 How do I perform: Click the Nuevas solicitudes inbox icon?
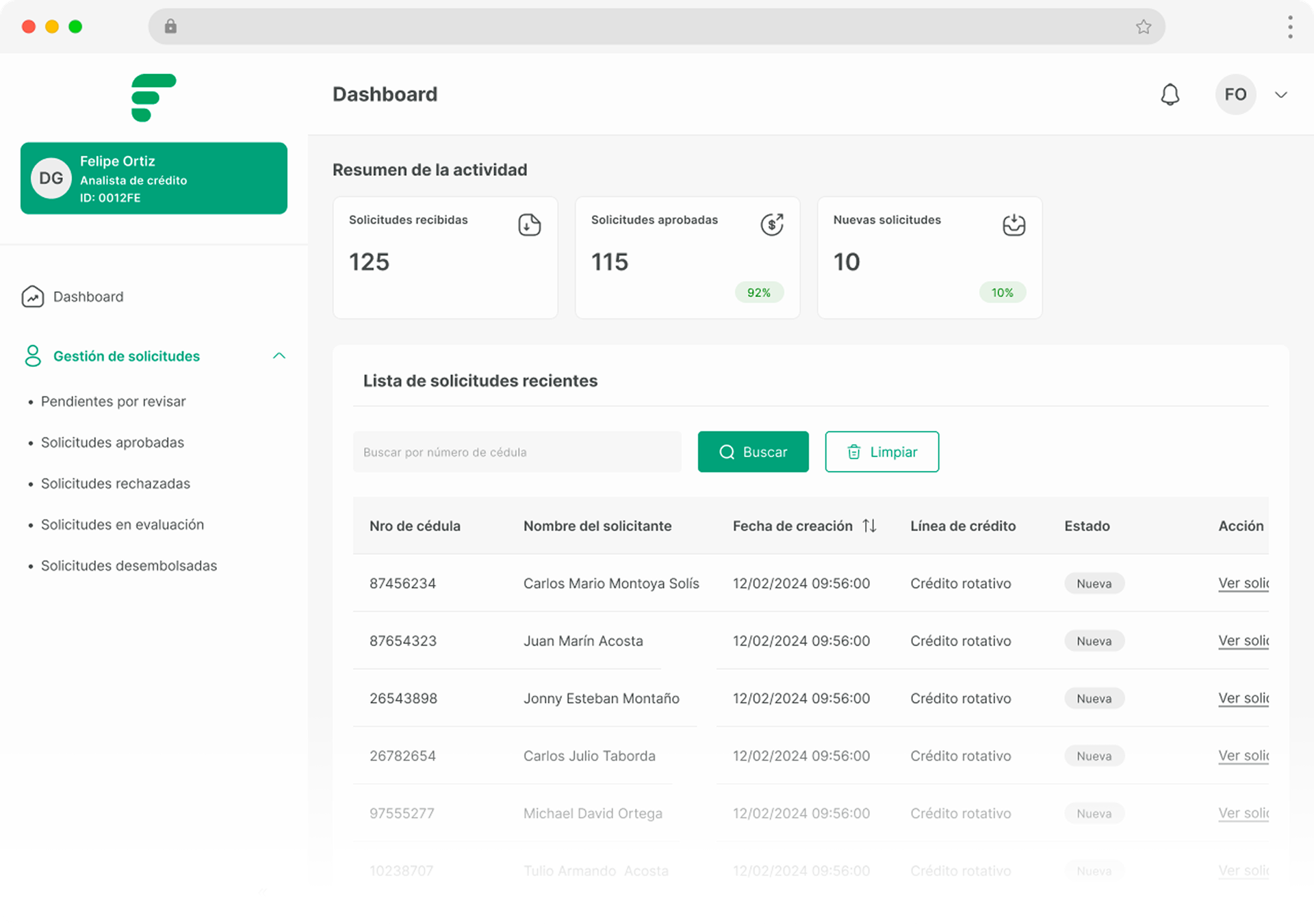pyautogui.click(x=1014, y=224)
